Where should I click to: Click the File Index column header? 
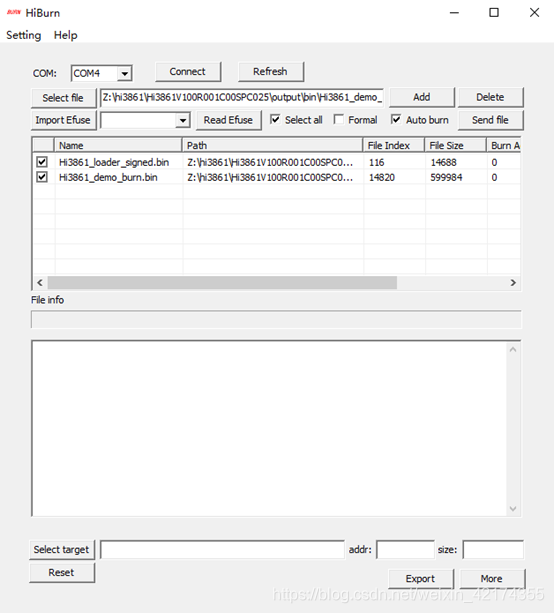(x=394, y=145)
